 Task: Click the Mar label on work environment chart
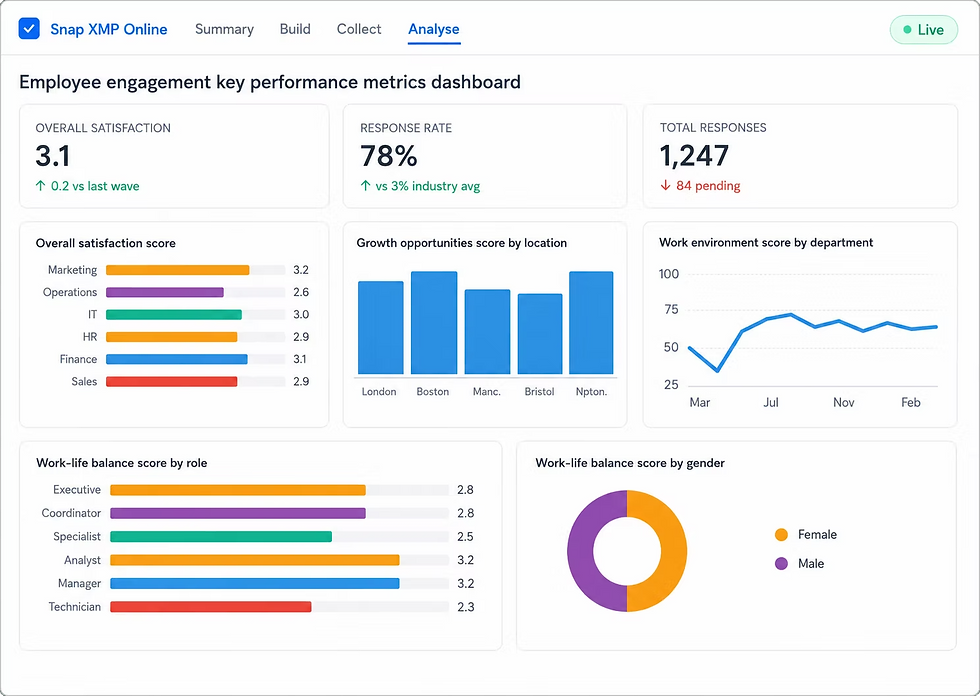tap(699, 402)
